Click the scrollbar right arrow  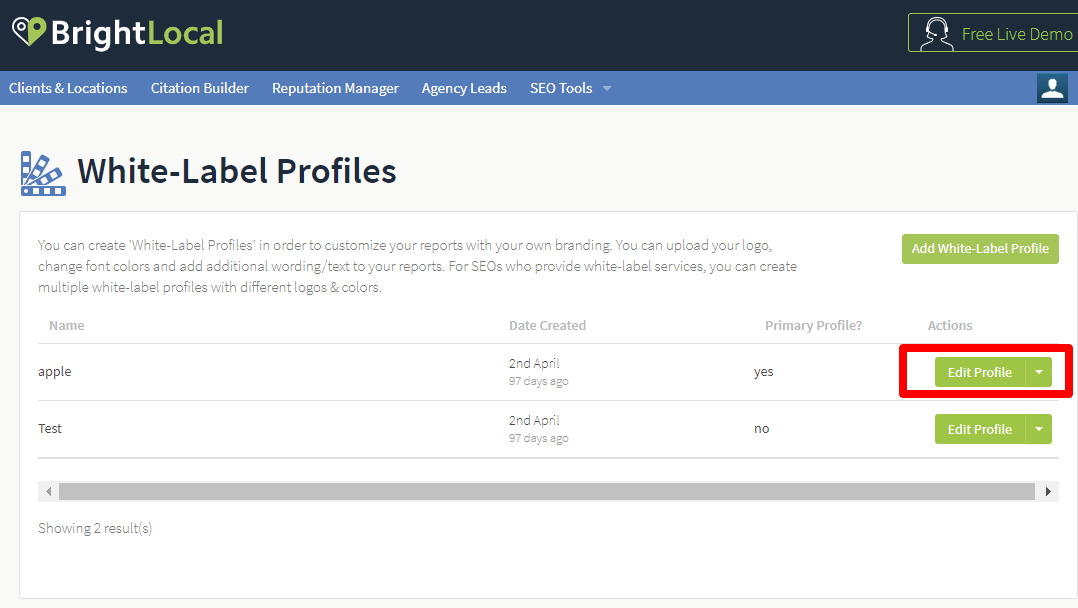[x=1048, y=491]
